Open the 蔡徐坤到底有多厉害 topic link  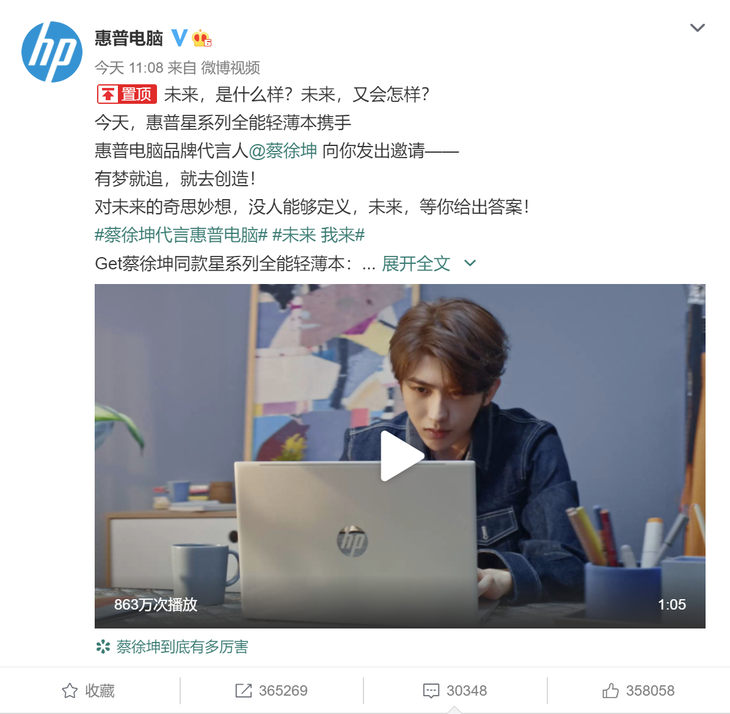tap(182, 647)
